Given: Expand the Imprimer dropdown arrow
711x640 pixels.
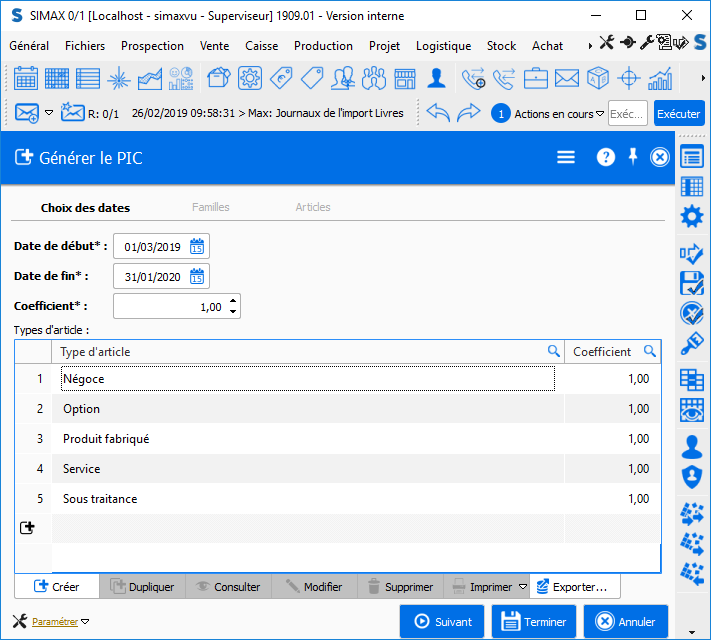Looking at the screenshot, I should (521, 587).
